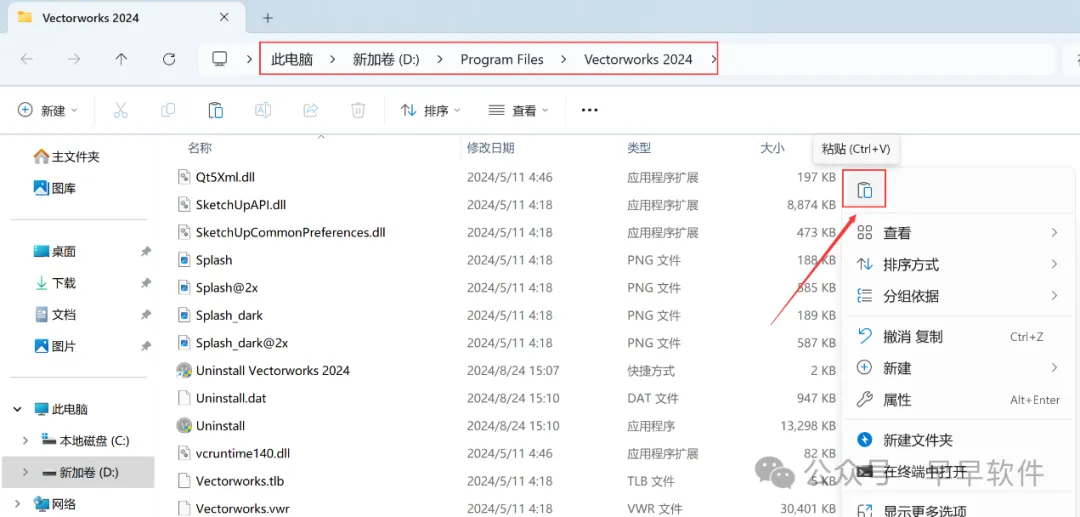Click the Cut scissors toolbar icon
1080x517 pixels.
click(x=121, y=110)
